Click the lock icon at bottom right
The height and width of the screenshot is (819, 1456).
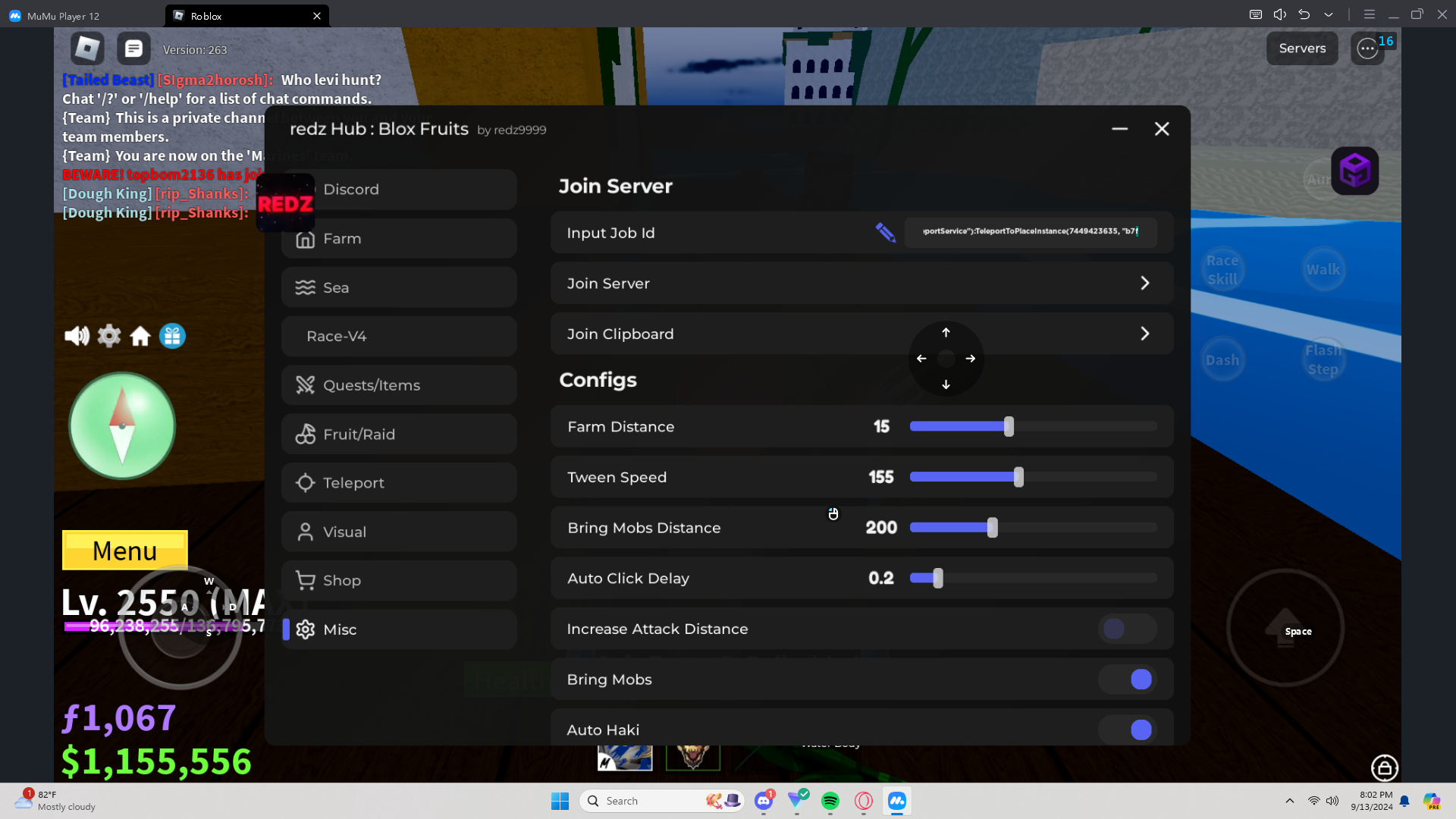1384,767
